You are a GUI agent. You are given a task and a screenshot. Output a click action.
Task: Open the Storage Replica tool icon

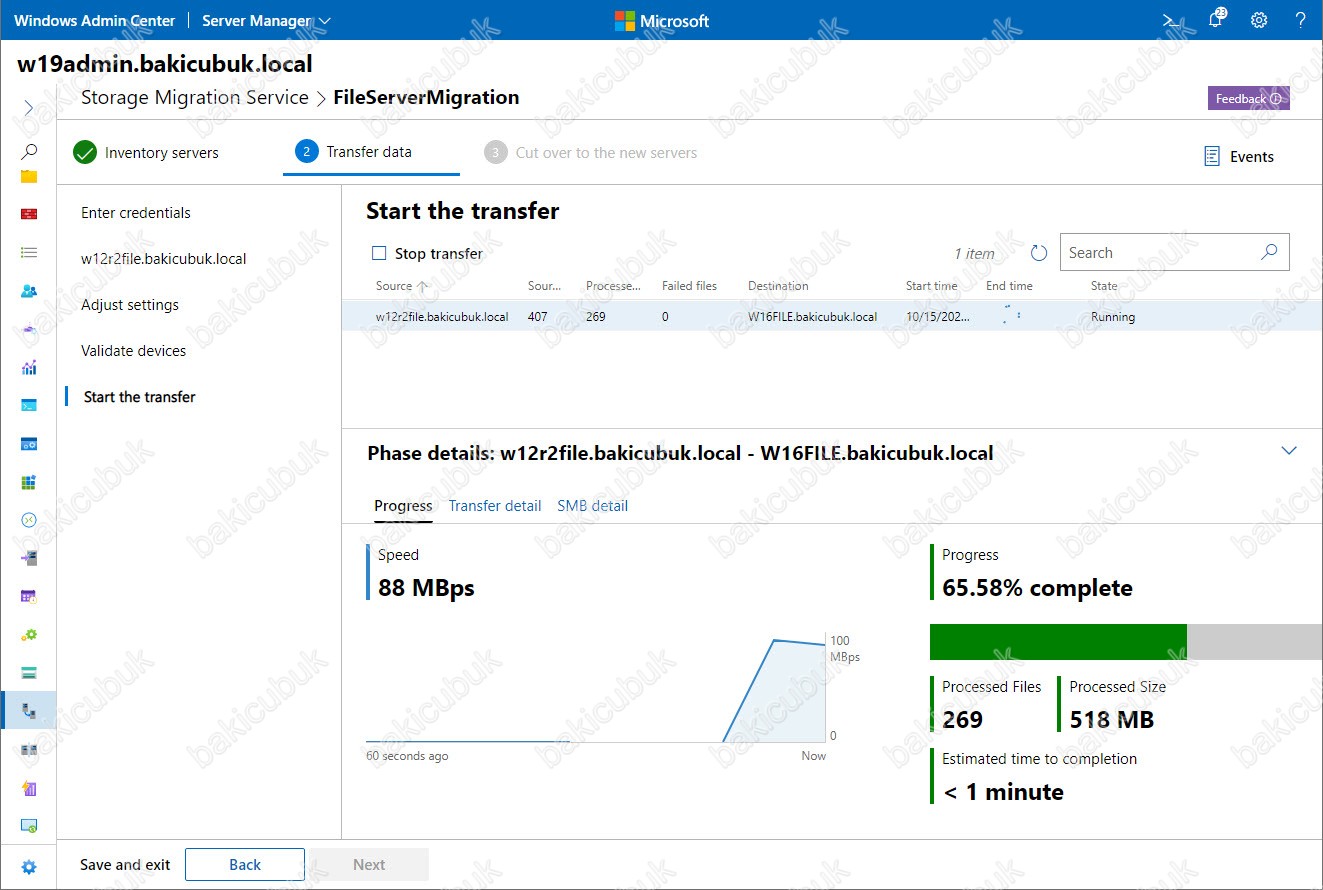click(x=29, y=749)
